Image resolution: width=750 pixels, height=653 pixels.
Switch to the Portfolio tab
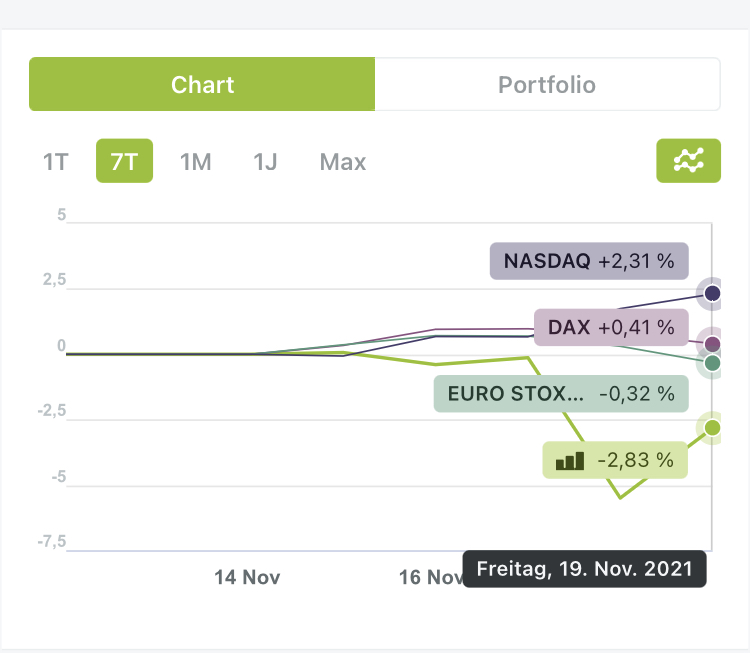click(547, 84)
